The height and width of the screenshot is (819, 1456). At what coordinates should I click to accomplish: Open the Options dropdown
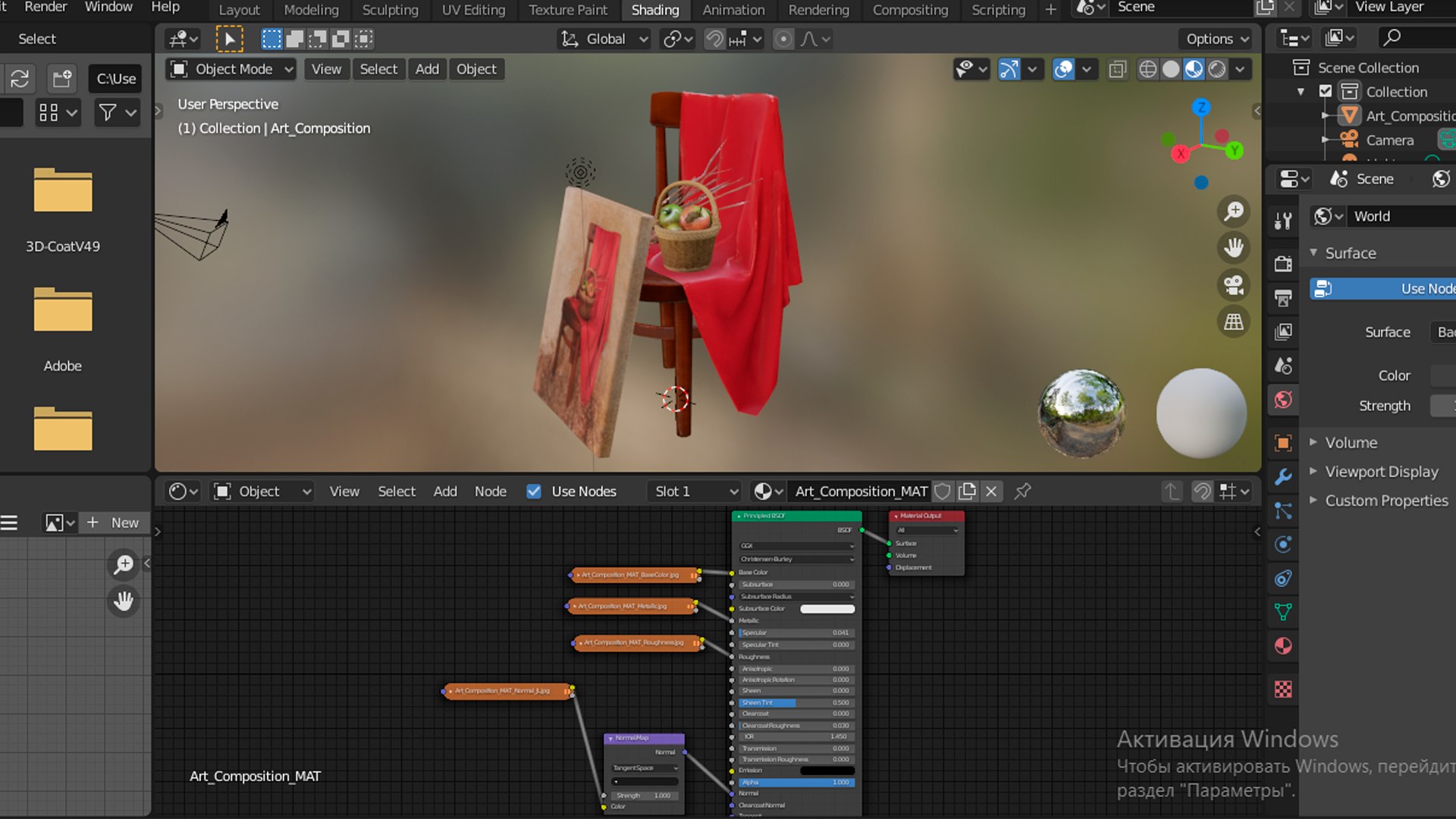pyautogui.click(x=1216, y=39)
